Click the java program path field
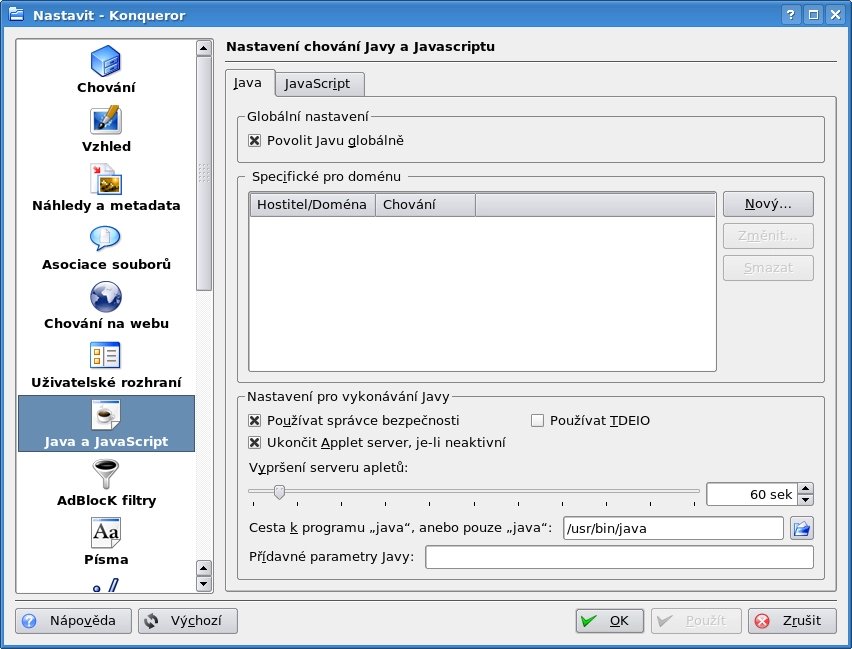The image size is (852, 649). tap(673, 528)
